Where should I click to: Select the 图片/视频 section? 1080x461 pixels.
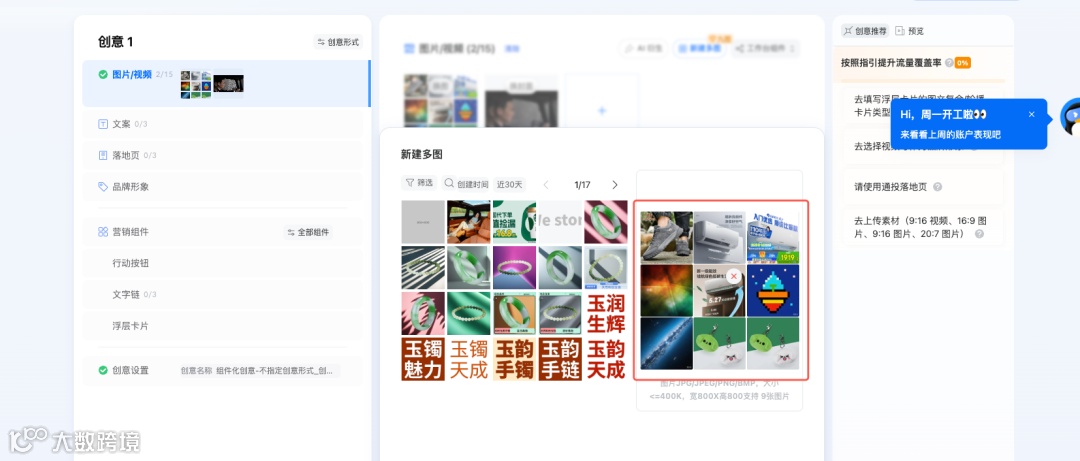point(225,83)
